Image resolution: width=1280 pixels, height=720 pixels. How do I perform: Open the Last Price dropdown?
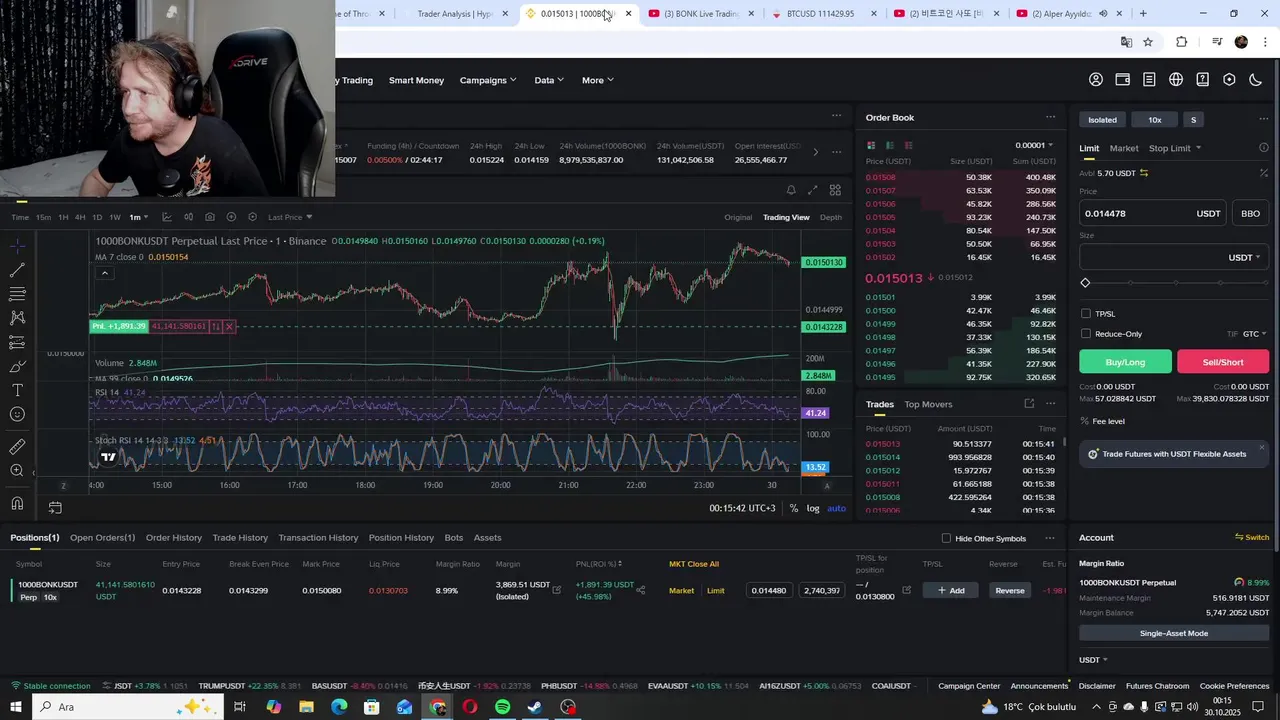click(290, 217)
